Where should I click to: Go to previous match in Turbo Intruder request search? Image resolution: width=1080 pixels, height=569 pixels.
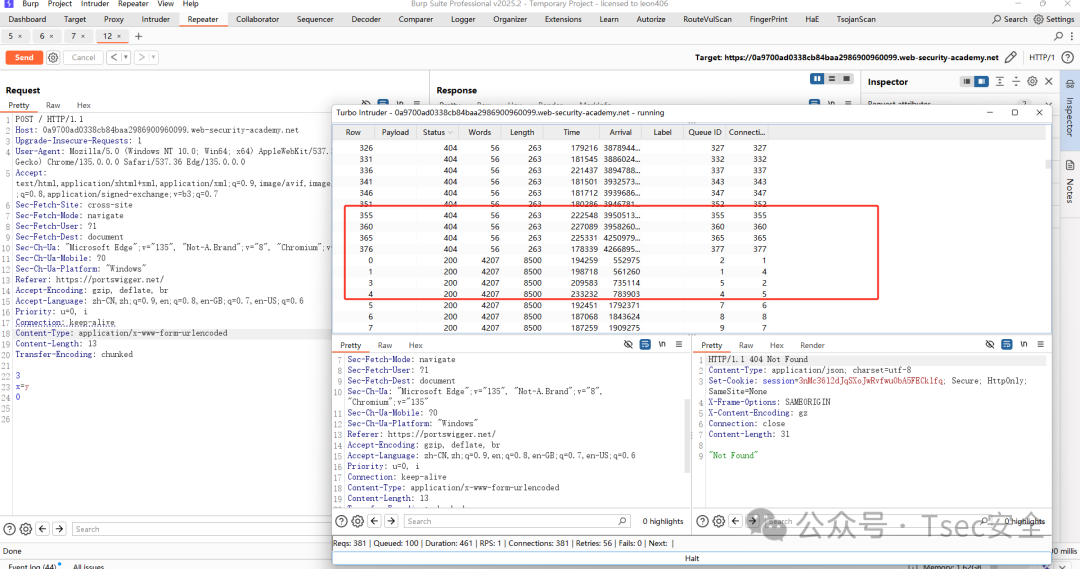[375, 521]
